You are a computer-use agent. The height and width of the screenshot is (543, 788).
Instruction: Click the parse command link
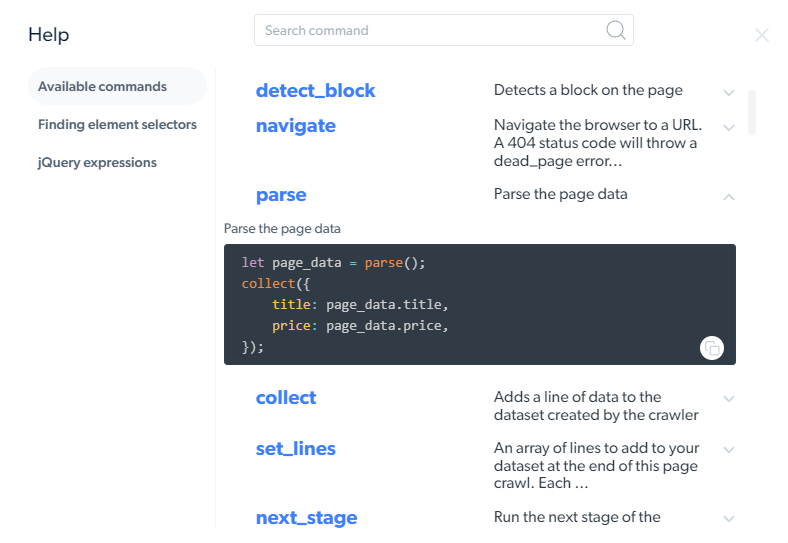click(x=281, y=195)
